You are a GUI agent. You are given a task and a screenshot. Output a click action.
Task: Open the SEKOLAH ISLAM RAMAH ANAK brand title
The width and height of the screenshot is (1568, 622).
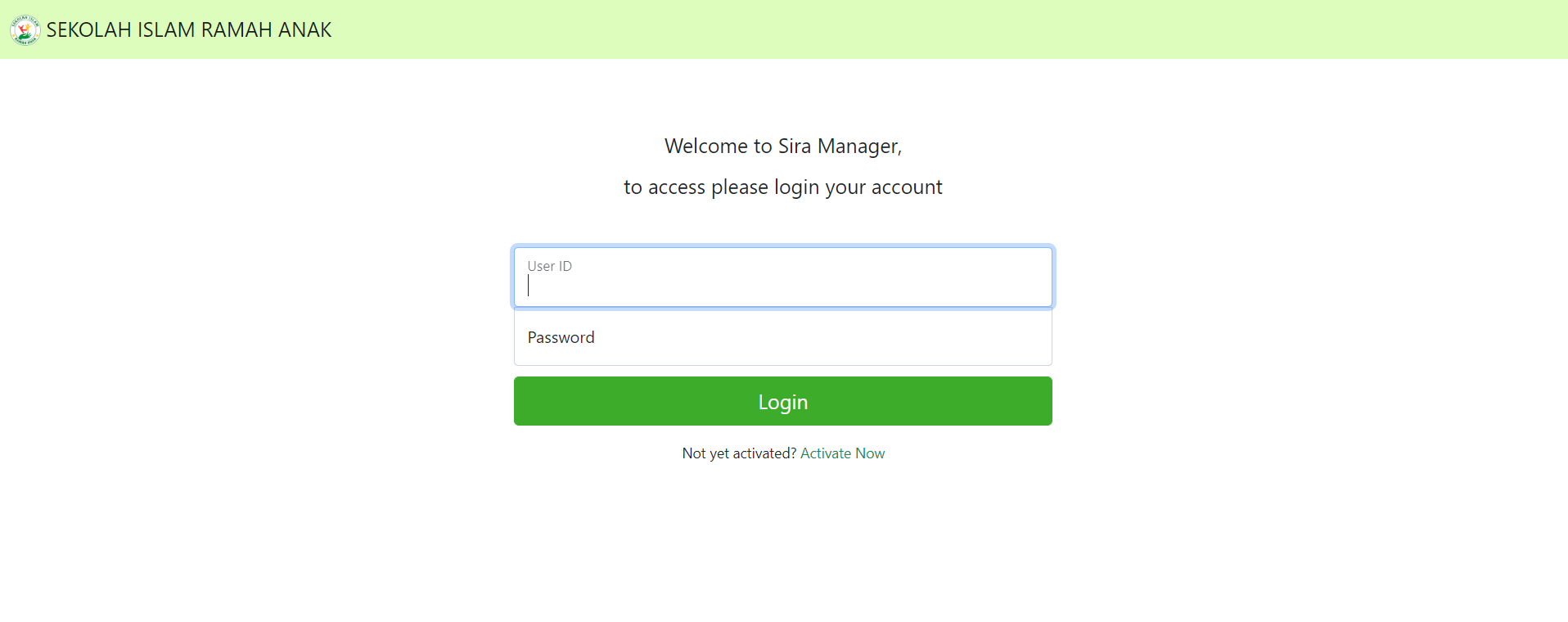pos(188,29)
